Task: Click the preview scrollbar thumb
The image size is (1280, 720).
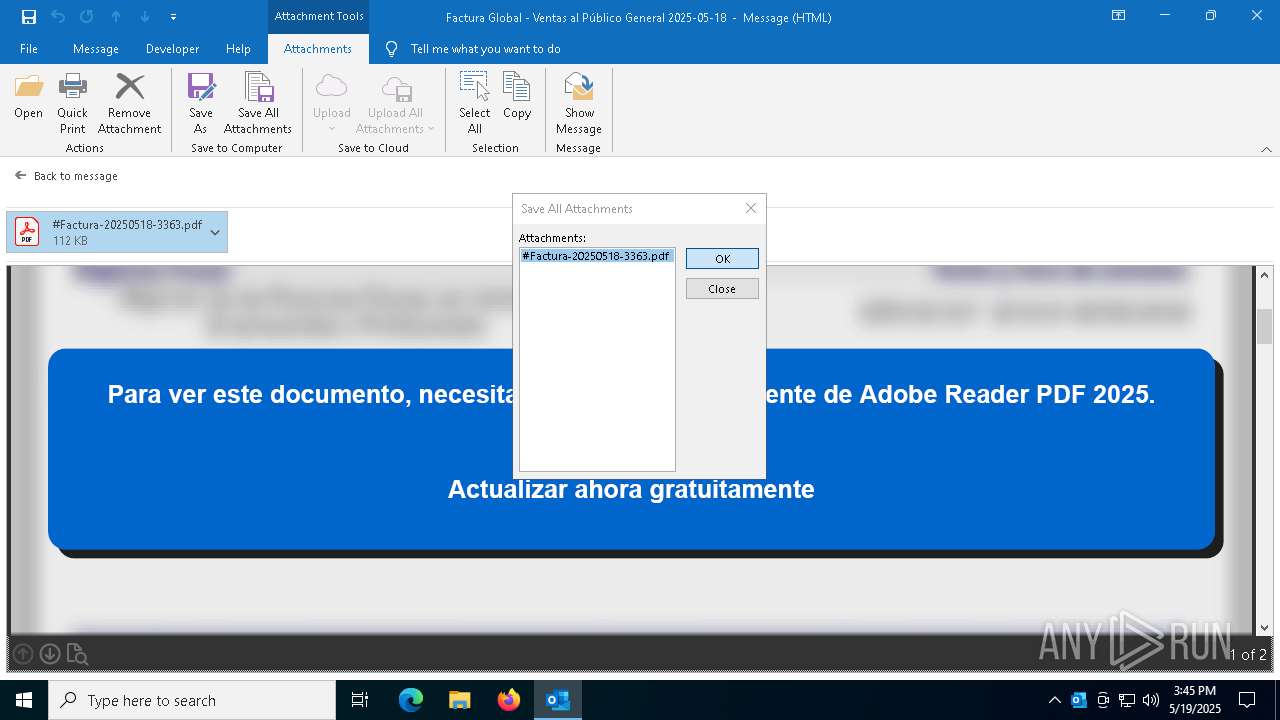Action: click(1265, 326)
